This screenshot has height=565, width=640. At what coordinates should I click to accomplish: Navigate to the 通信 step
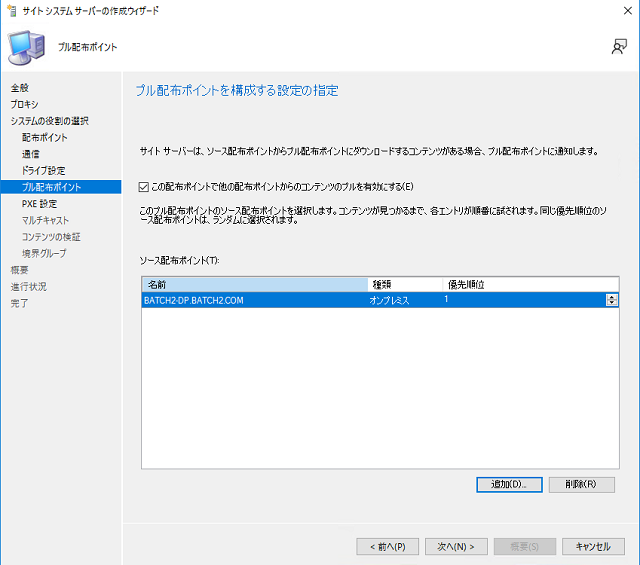[31, 154]
